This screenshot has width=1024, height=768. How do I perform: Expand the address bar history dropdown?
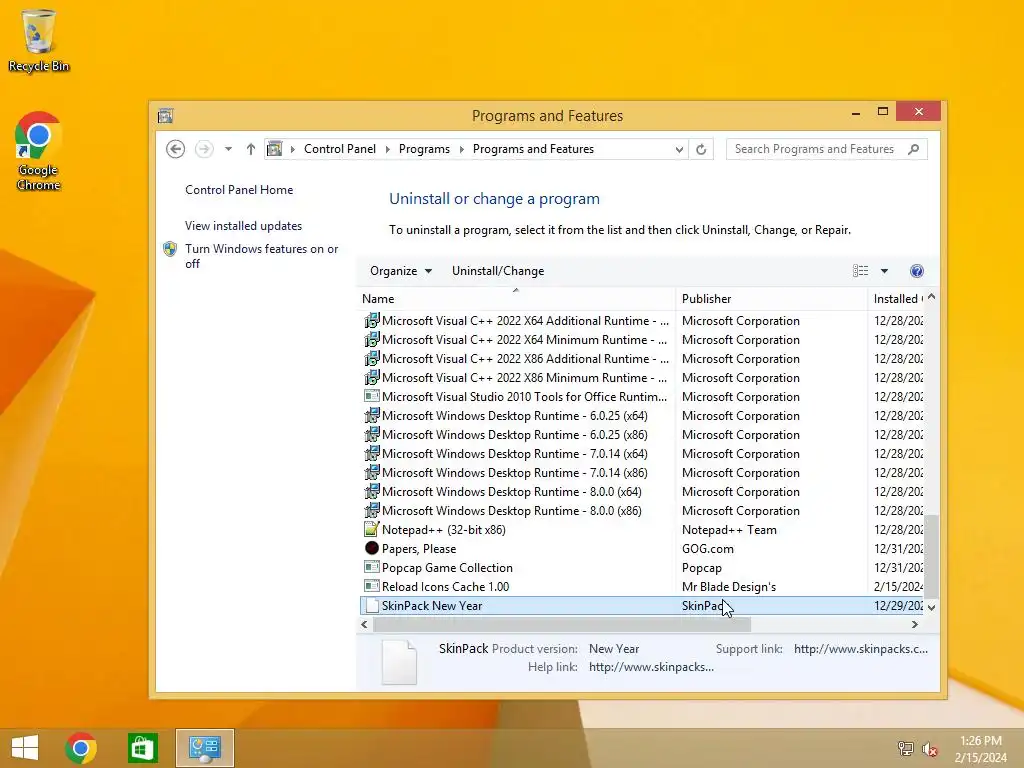tap(679, 149)
